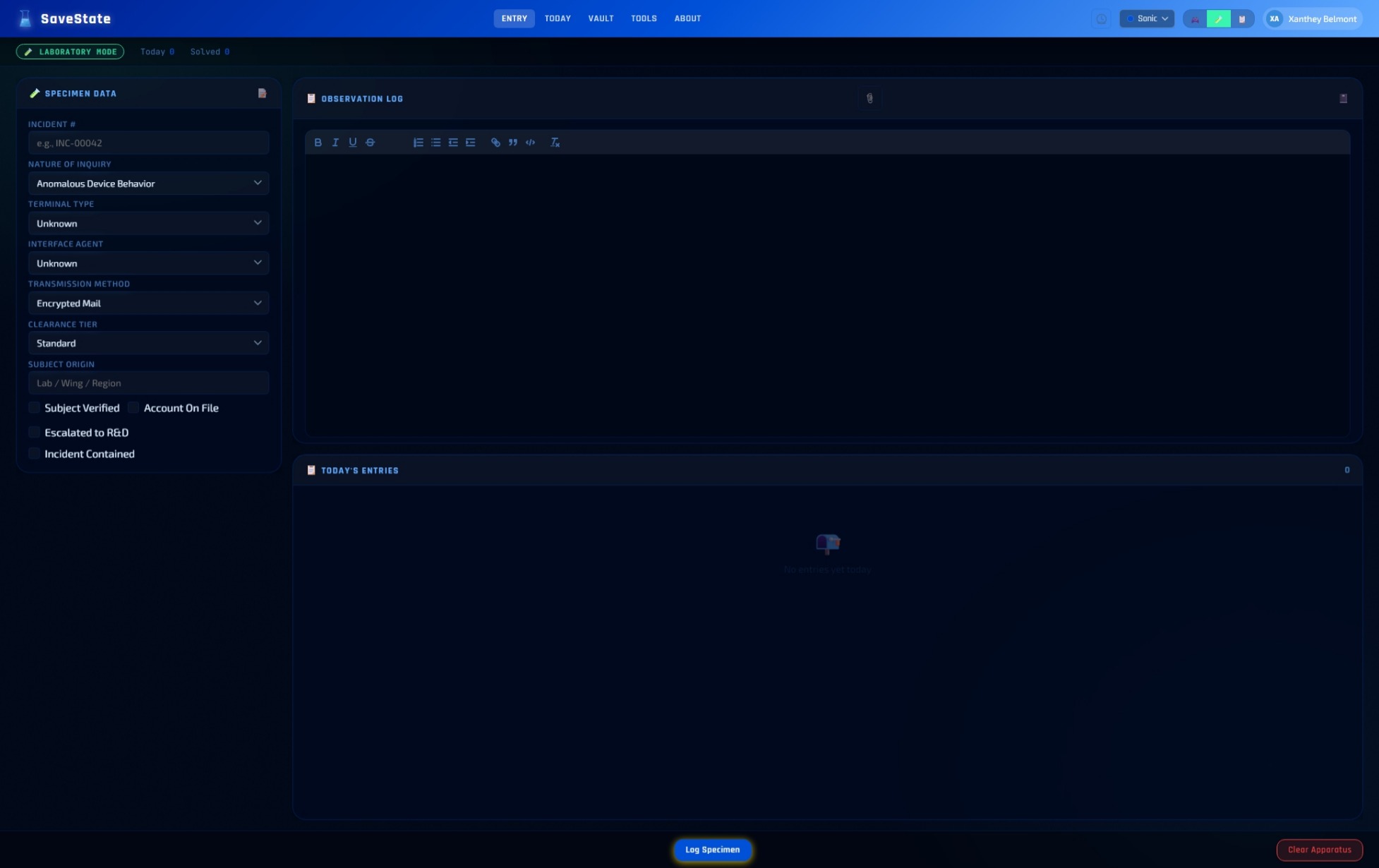Viewport: 1379px width, 868px height.
Task: Switch to the VAULT tab
Action: 601,18
